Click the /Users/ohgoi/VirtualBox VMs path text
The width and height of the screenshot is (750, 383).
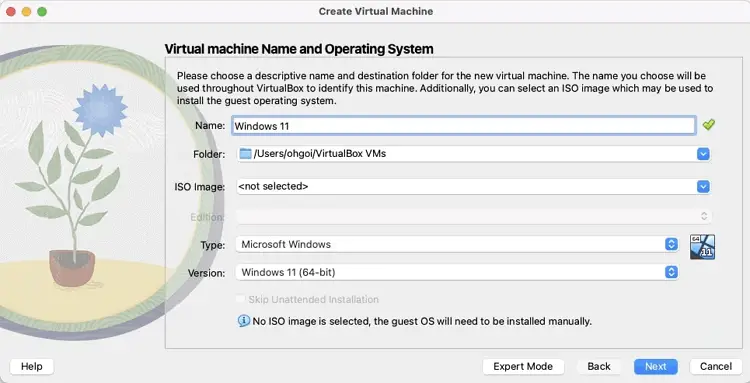click(320, 154)
